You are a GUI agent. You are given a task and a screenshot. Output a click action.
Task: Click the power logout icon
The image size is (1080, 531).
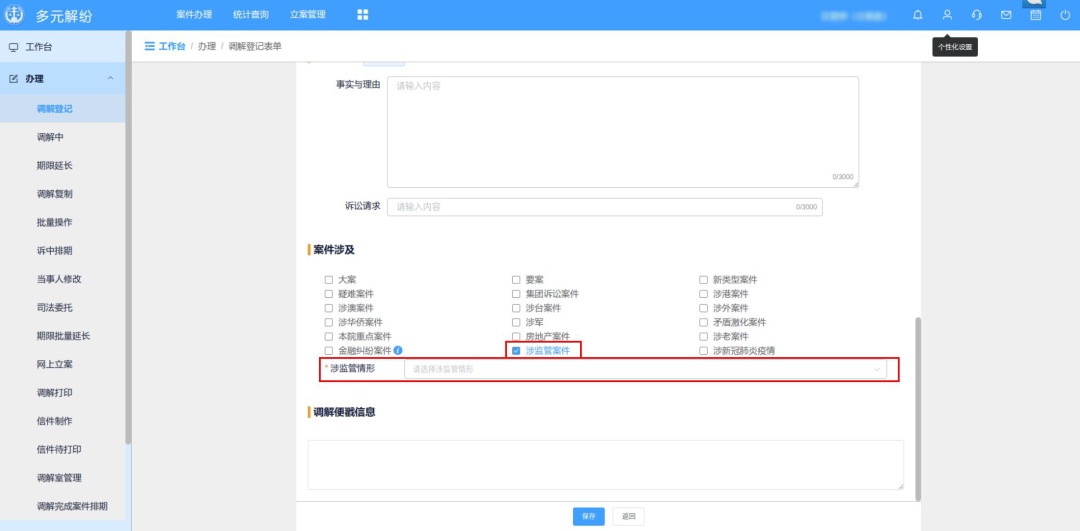click(x=1064, y=15)
